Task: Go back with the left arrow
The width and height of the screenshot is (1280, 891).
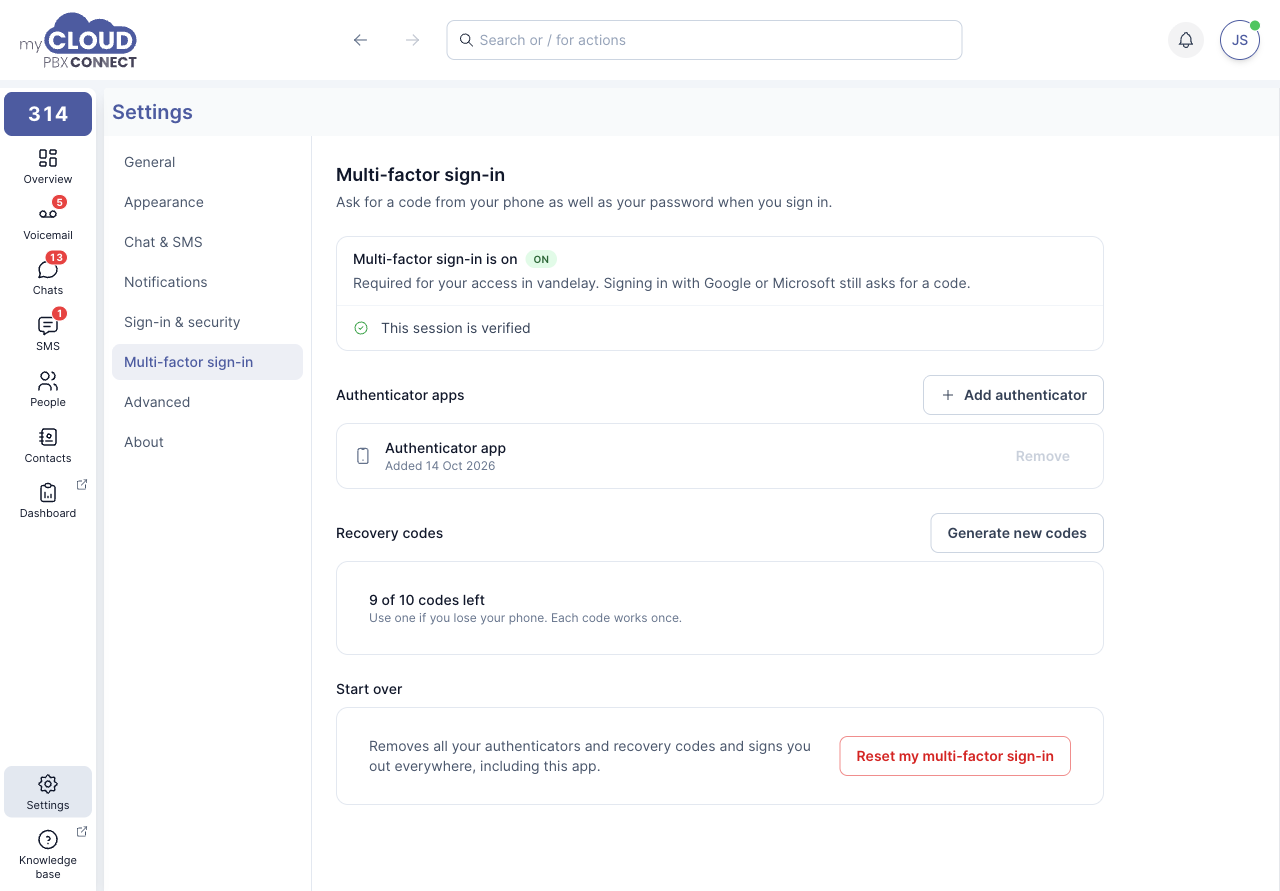Action: tap(361, 40)
